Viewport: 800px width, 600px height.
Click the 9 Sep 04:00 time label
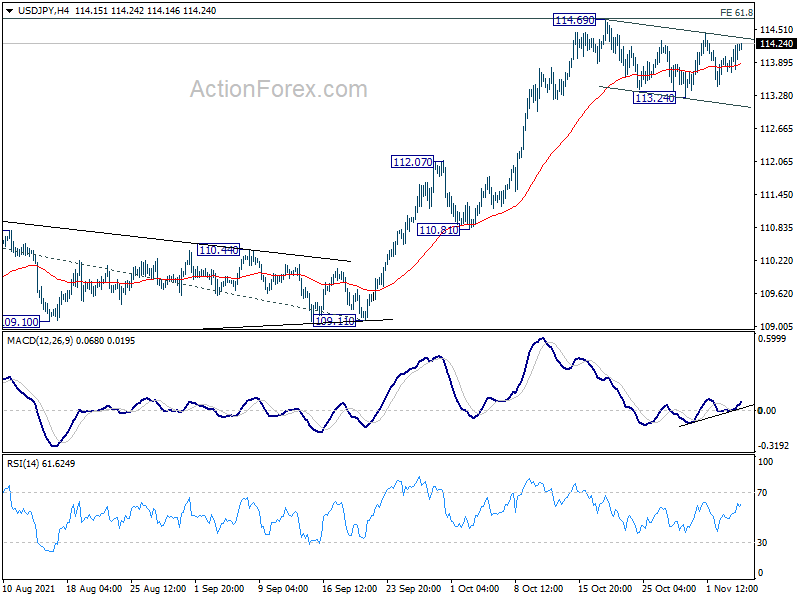283,588
